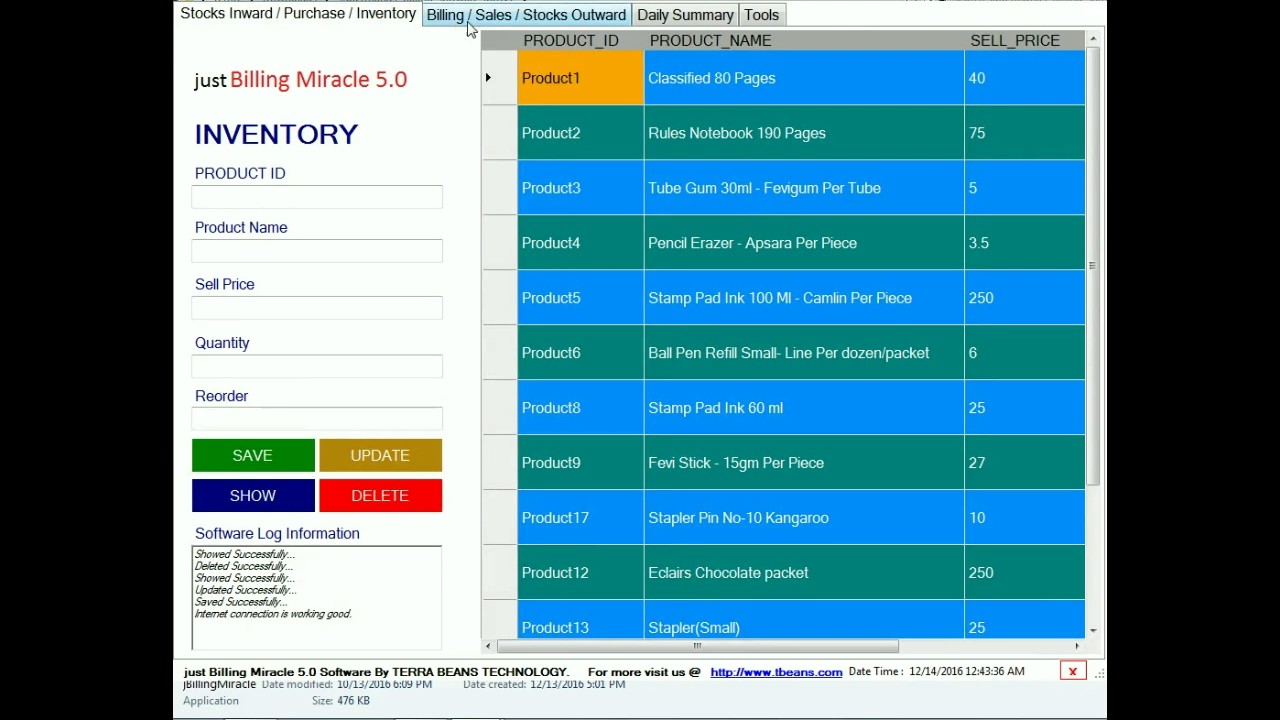Click row header beside Product5
This screenshot has width=1280, height=720.
click(499, 298)
